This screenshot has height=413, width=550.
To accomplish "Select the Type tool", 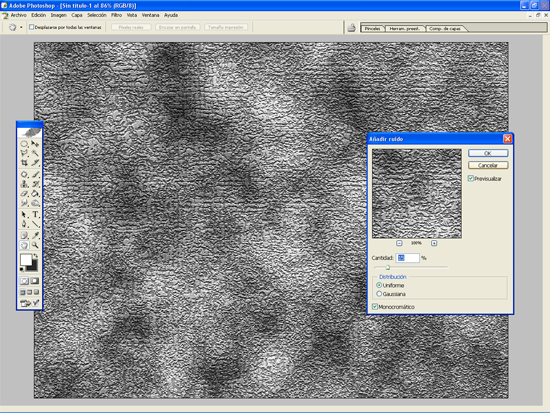I will click(x=35, y=214).
